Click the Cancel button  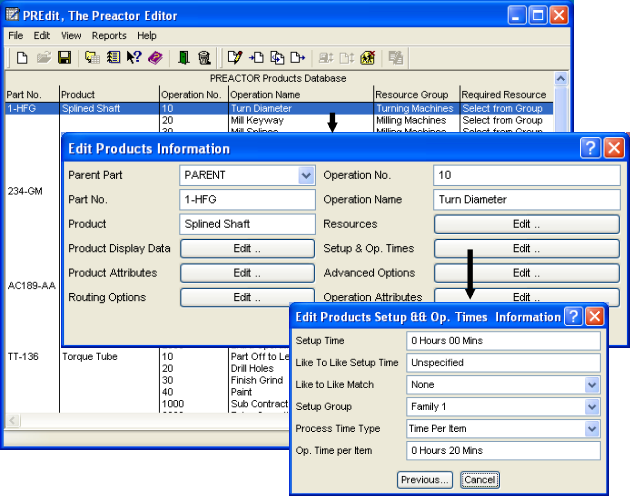(480, 480)
